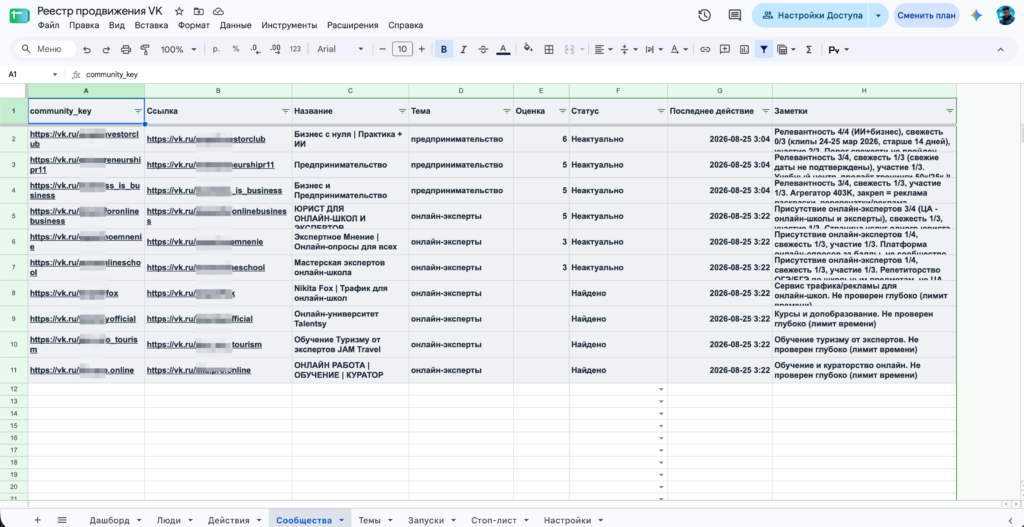This screenshot has width=1024, height=527.
Task: Open the Вставка menu
Action: [151, 25]
